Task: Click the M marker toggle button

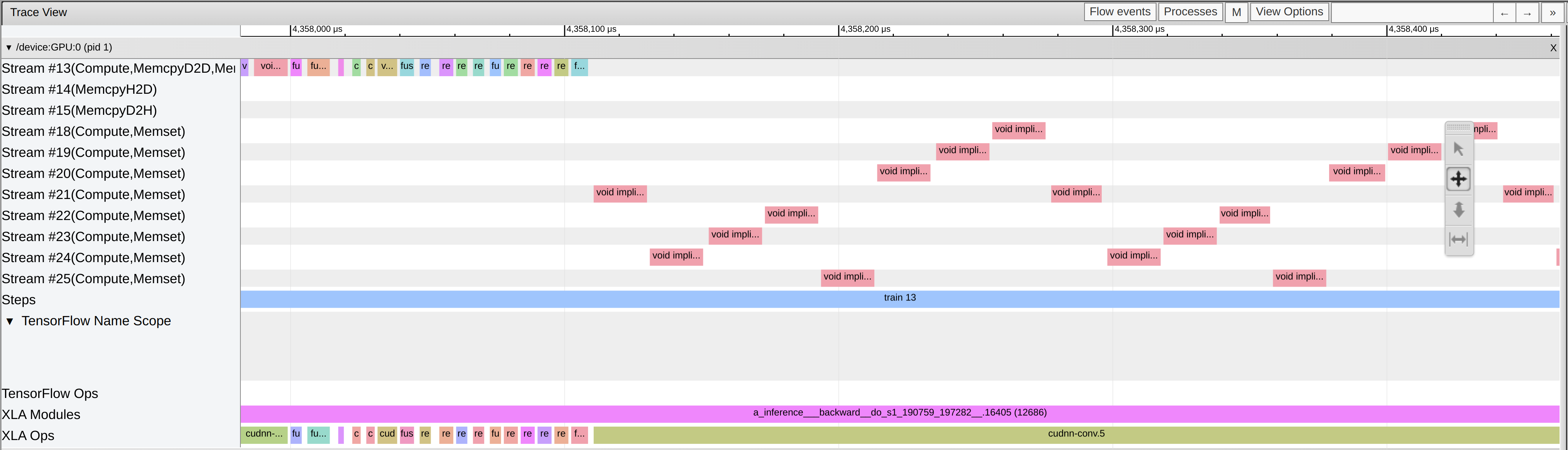Action: (x=1236, y=12)
